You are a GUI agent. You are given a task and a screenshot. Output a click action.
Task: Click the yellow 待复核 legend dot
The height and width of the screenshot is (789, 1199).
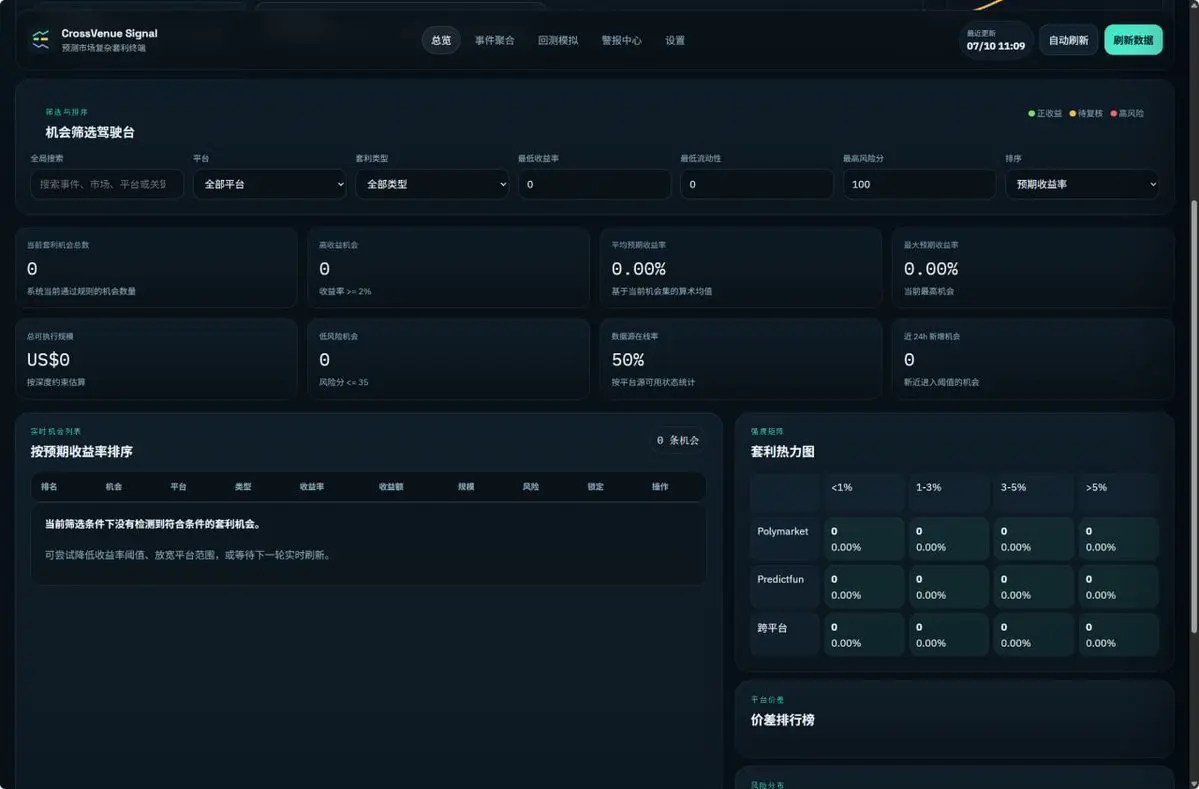1073,114
